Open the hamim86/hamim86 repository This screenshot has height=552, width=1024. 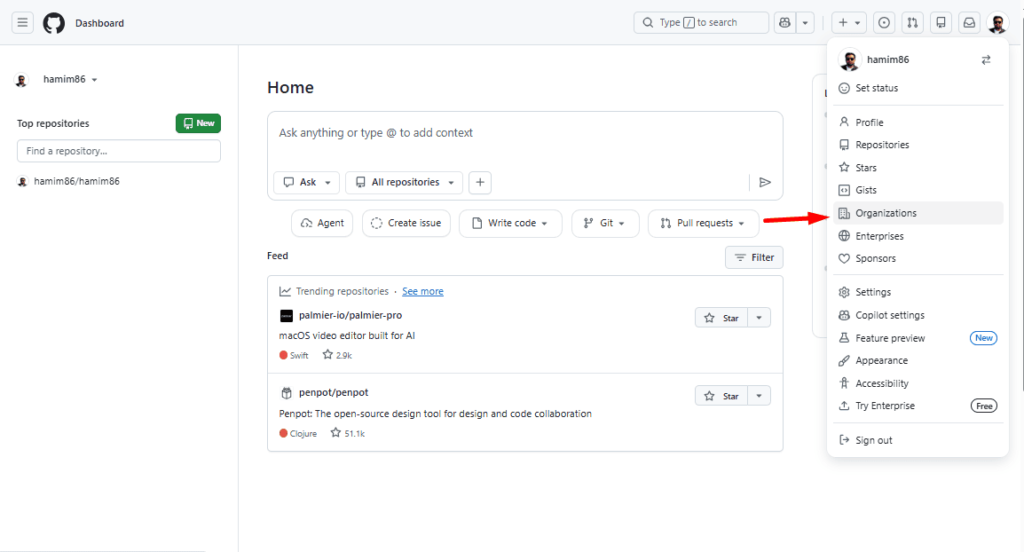(76, 182)
